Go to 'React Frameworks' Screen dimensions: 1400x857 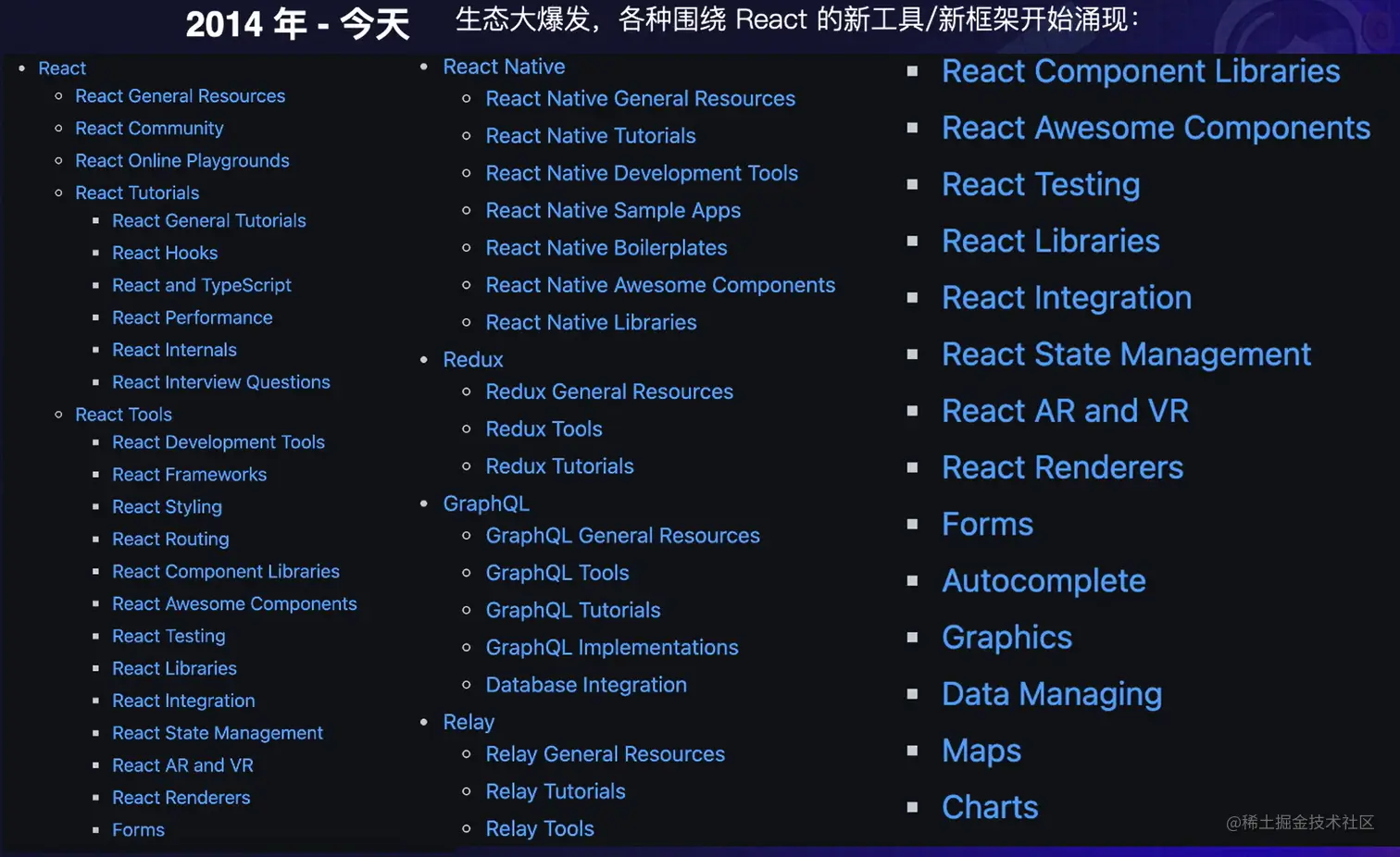[x=189, y=475]
